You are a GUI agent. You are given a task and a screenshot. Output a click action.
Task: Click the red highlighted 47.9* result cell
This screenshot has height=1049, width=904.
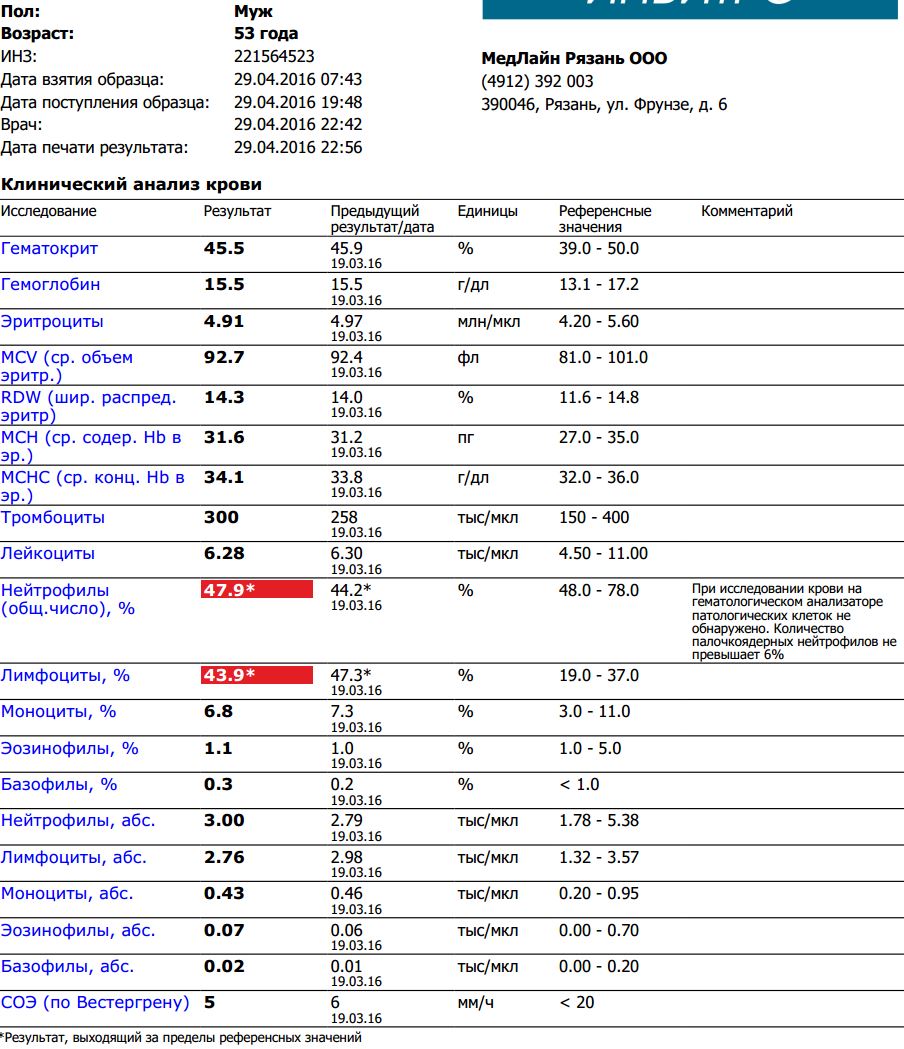coord(257,590)
